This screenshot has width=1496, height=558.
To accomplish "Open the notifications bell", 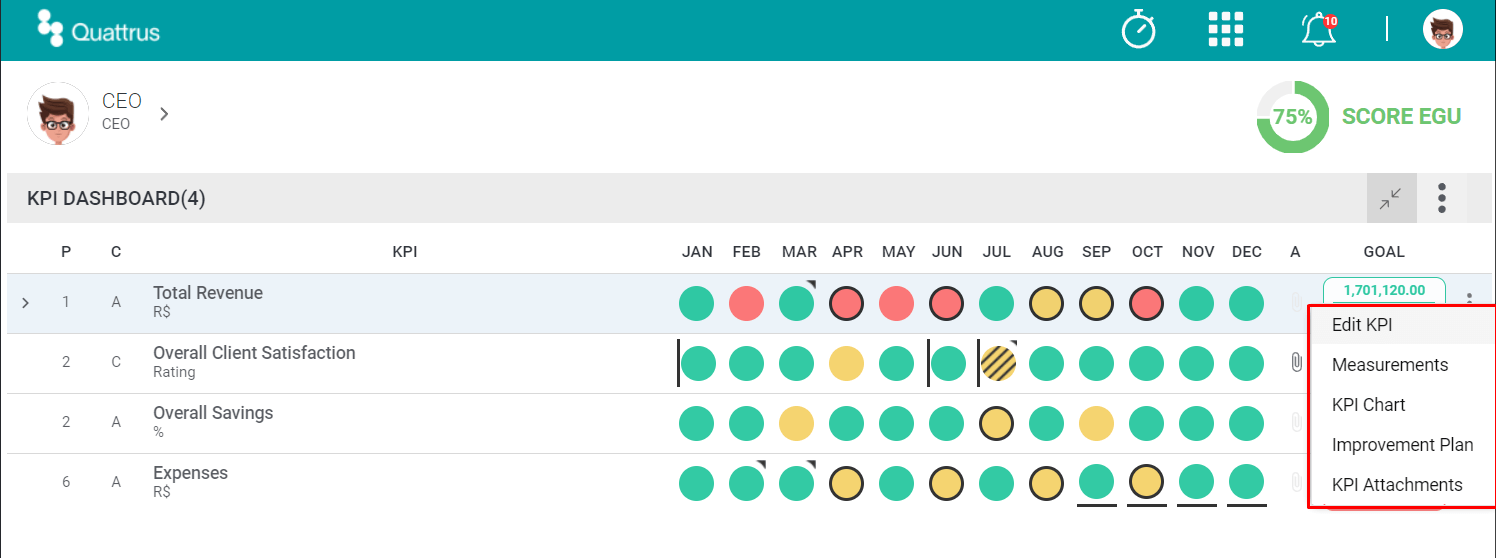I will pyautogui.click(x=1319, y=29).
